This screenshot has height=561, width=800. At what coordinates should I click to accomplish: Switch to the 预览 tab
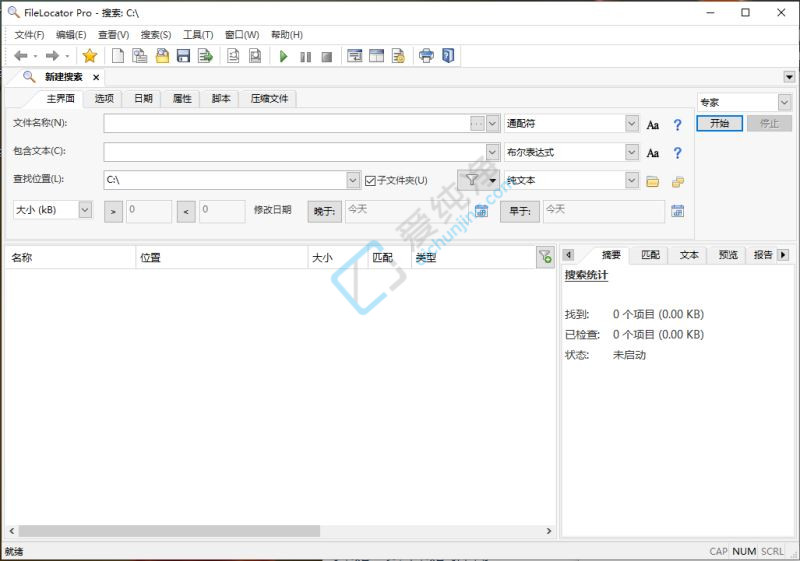tap(728, 254)
